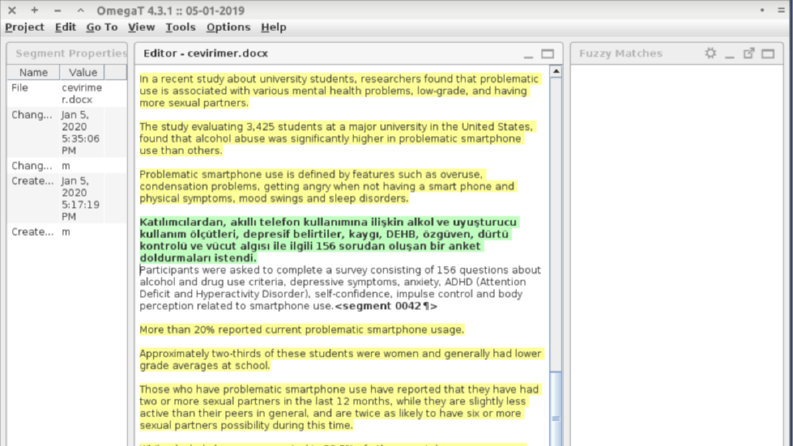Viewport: 793px width, 446px height.
Task: Click segment 'Those who have problematic smartphone'
Action: tap(340, 407)
